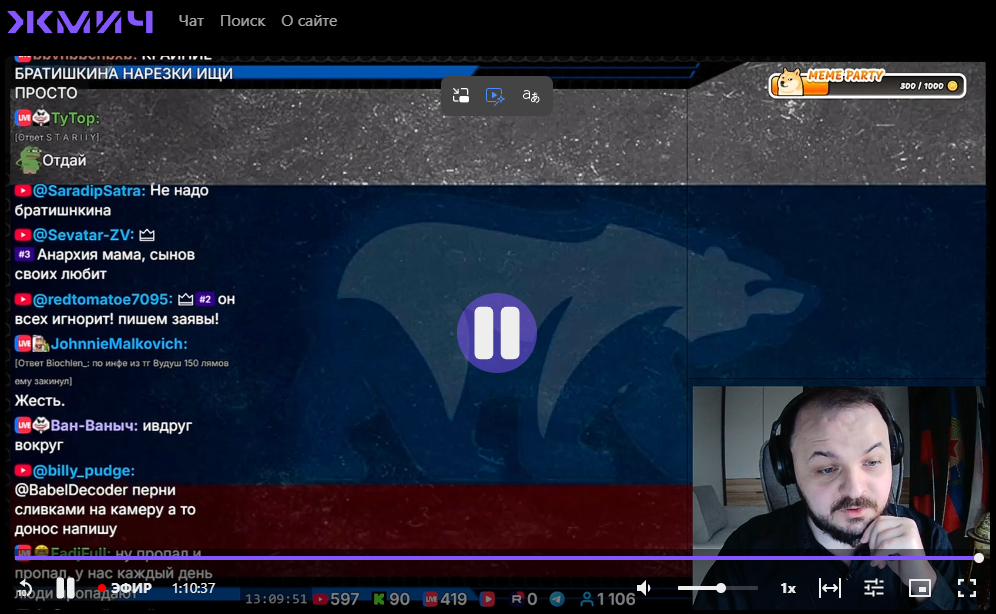Screen dimensions: 996x614
Task: Click the ЖМЫЧ site logo
Action: point(80,22)
